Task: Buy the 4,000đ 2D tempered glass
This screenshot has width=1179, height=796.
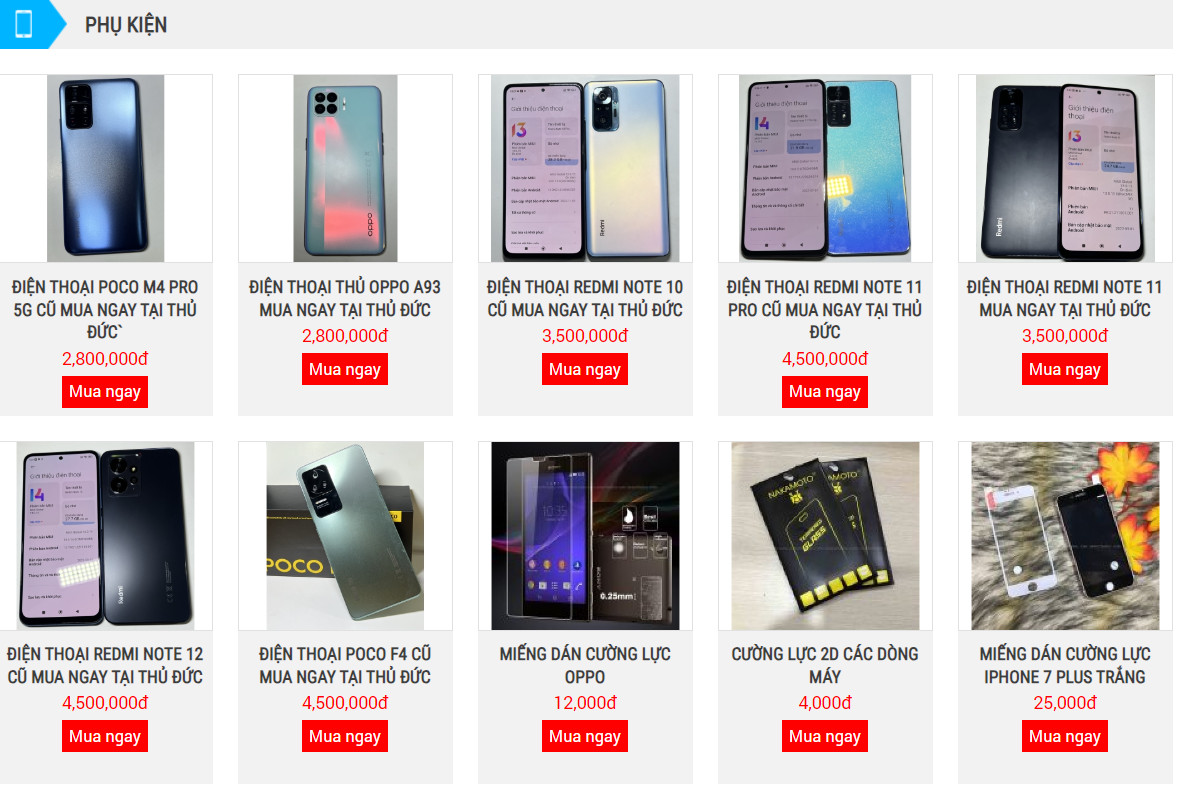Action: pos(825,737)
